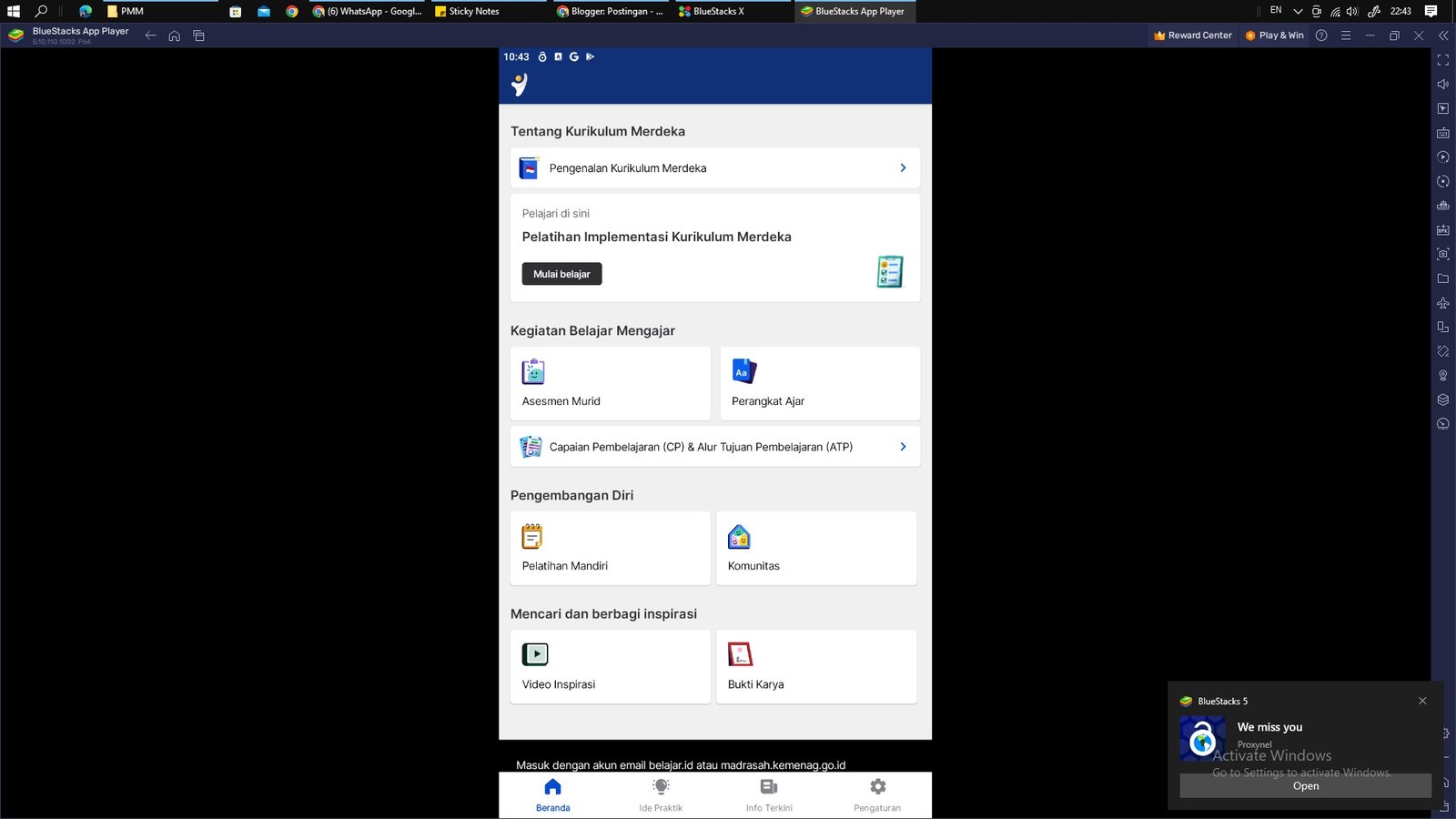Open layers stack icon in sidebar

pyautogui.click(x=1442, y=399)
